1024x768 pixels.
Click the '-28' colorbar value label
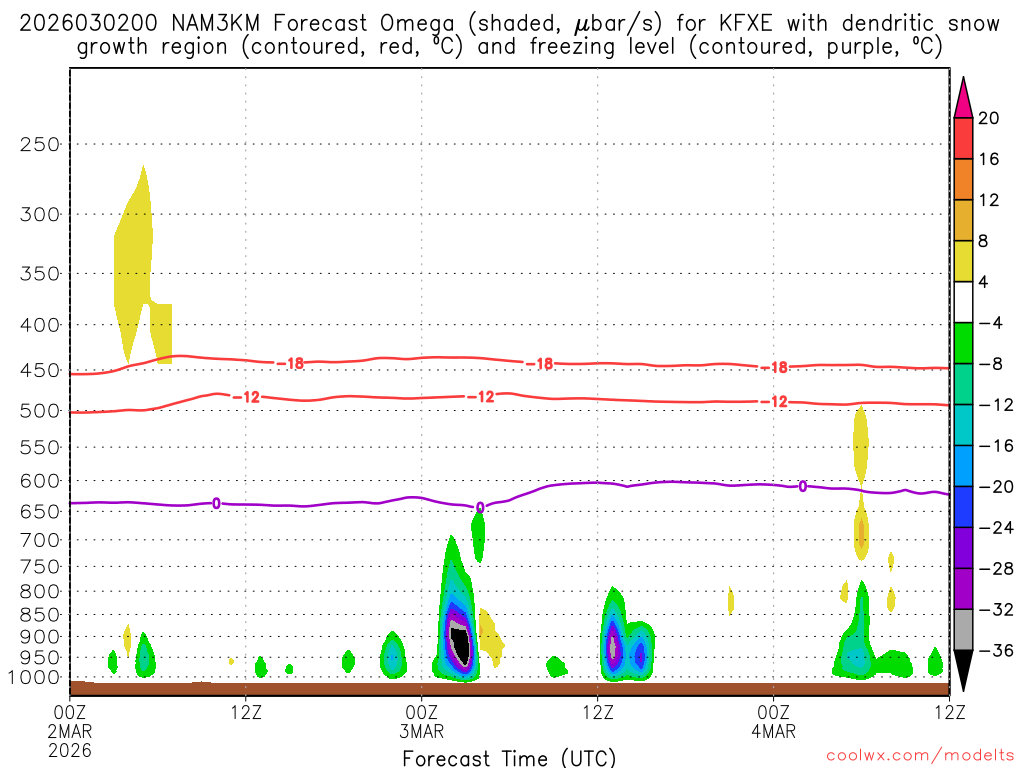[x=996, y=569]
